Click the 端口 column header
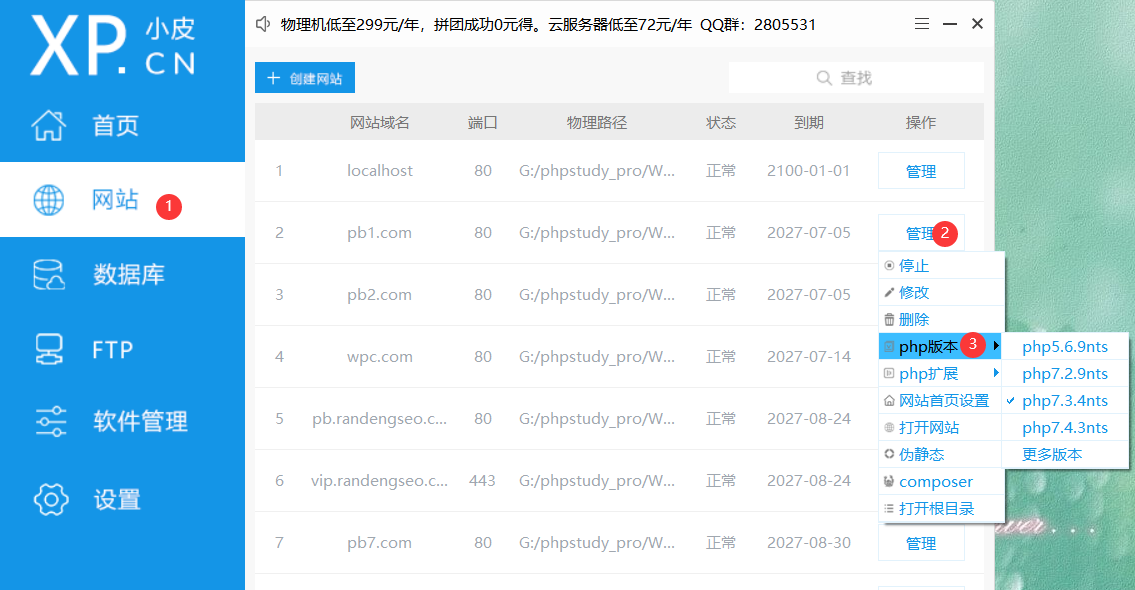 coord(482,122)
